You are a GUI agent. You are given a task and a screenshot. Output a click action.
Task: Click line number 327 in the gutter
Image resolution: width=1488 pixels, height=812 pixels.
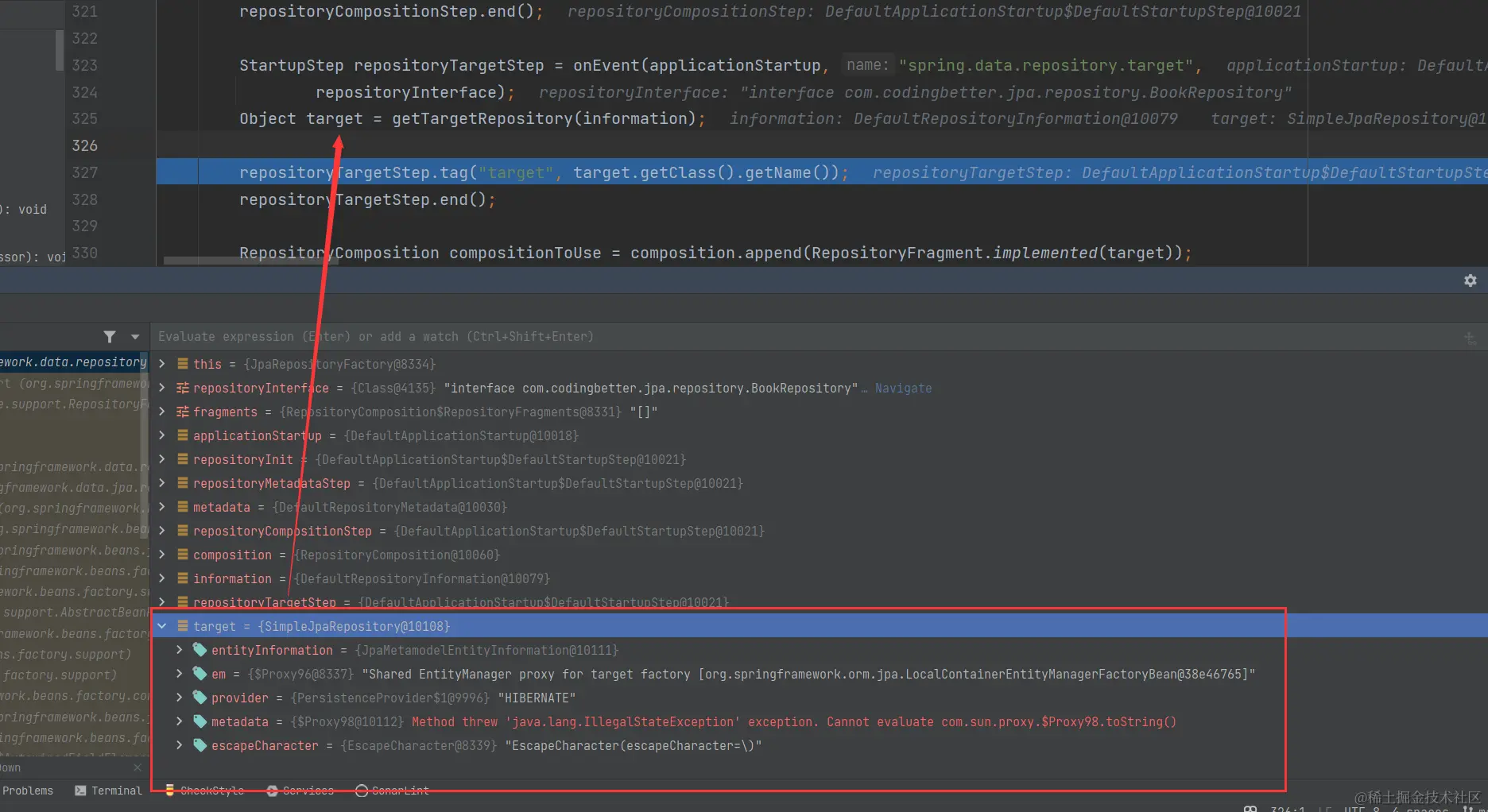pyautogui.click(x=84, y=172)
